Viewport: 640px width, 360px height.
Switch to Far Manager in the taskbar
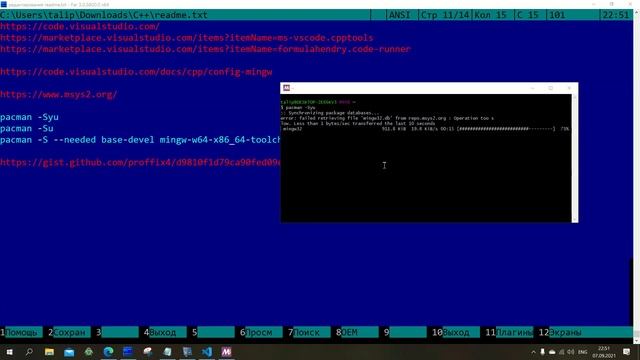click(128, 352)
